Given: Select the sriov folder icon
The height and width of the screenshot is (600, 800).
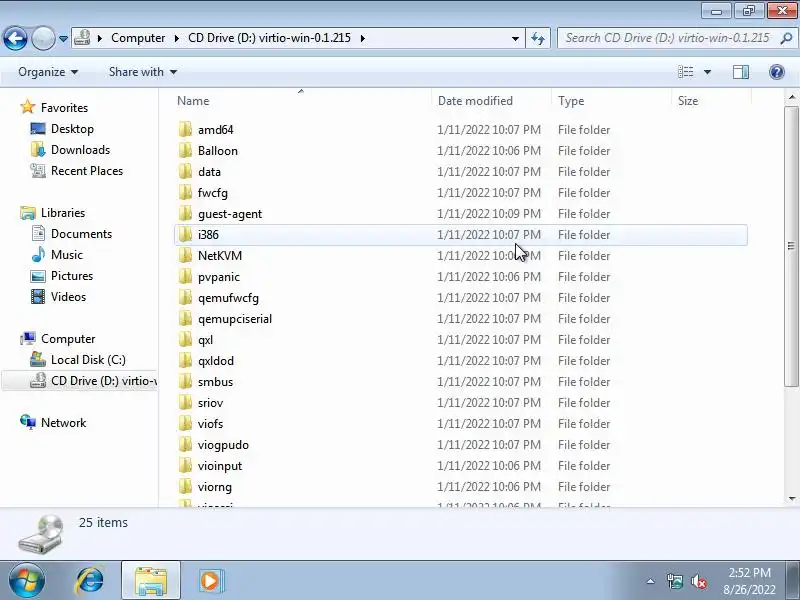Looking at the screenshot, I should (x=185, y=402).
